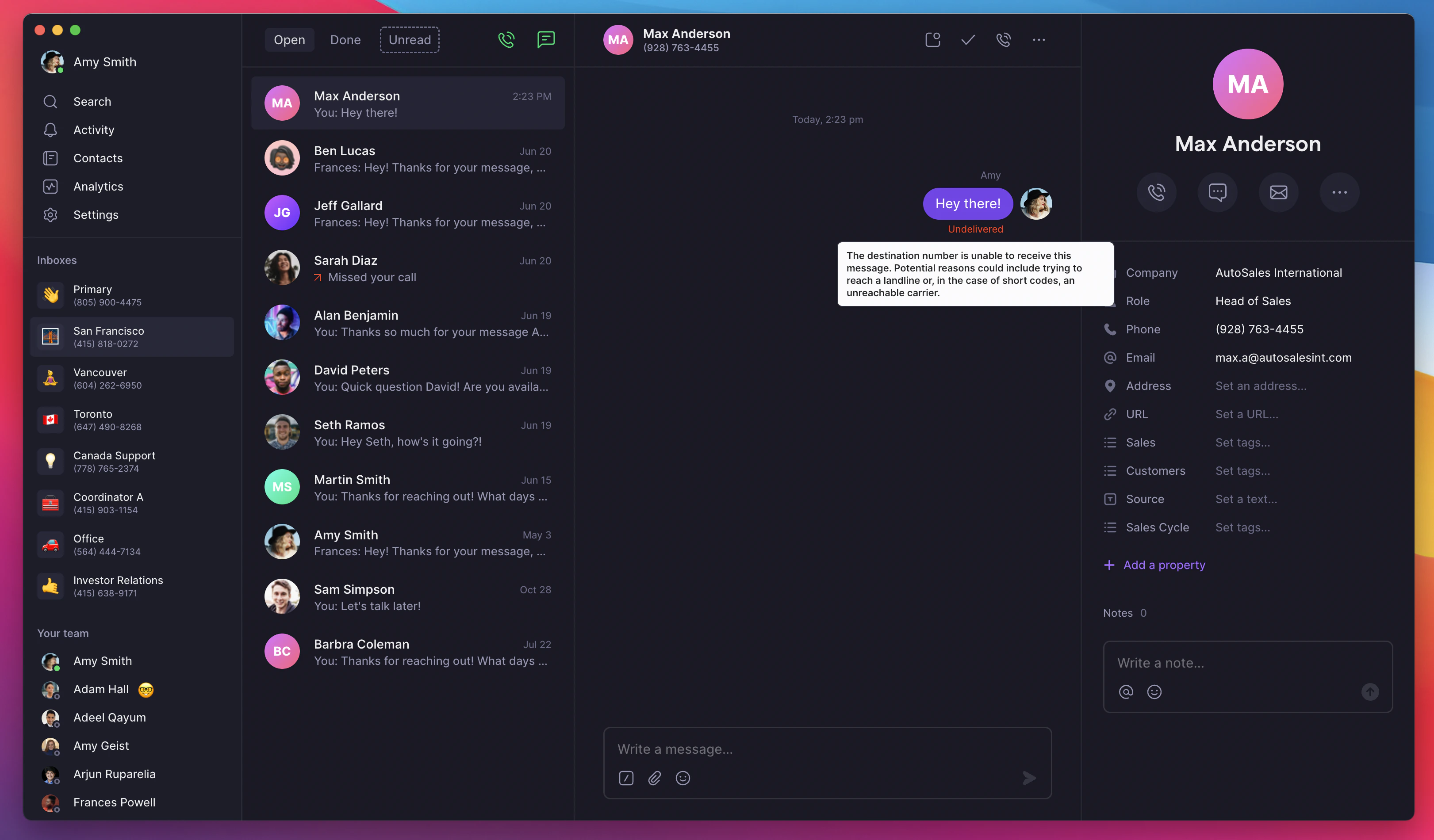Viewport: 1434px width, 840px height.
Task: Open the Contacts section
Action: click(98, 157)
